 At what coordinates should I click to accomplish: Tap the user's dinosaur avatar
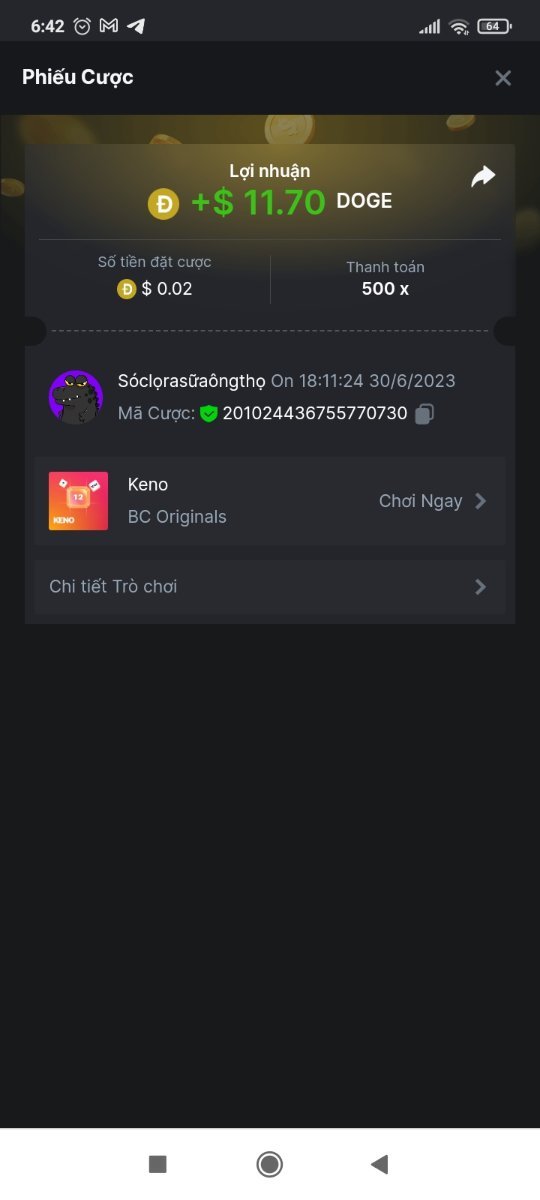pyautogui.click(x=76, y=397)
